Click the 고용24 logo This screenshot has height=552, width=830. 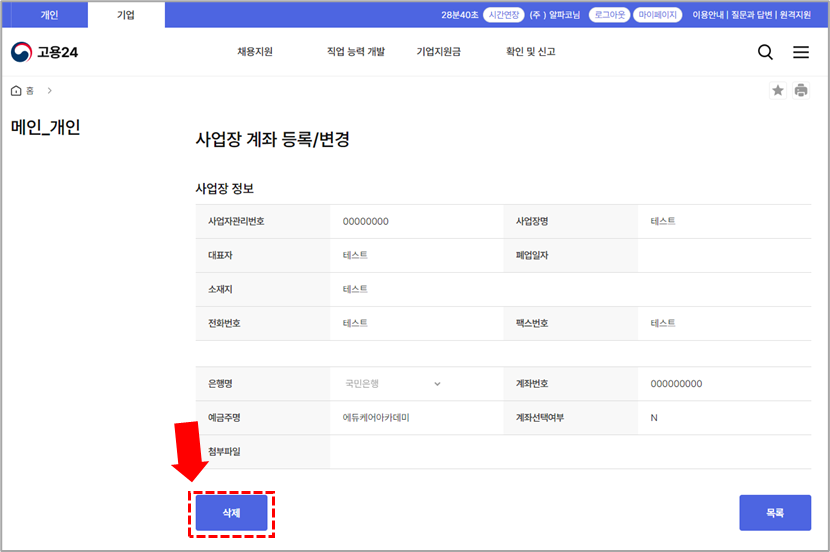point(44,52)
